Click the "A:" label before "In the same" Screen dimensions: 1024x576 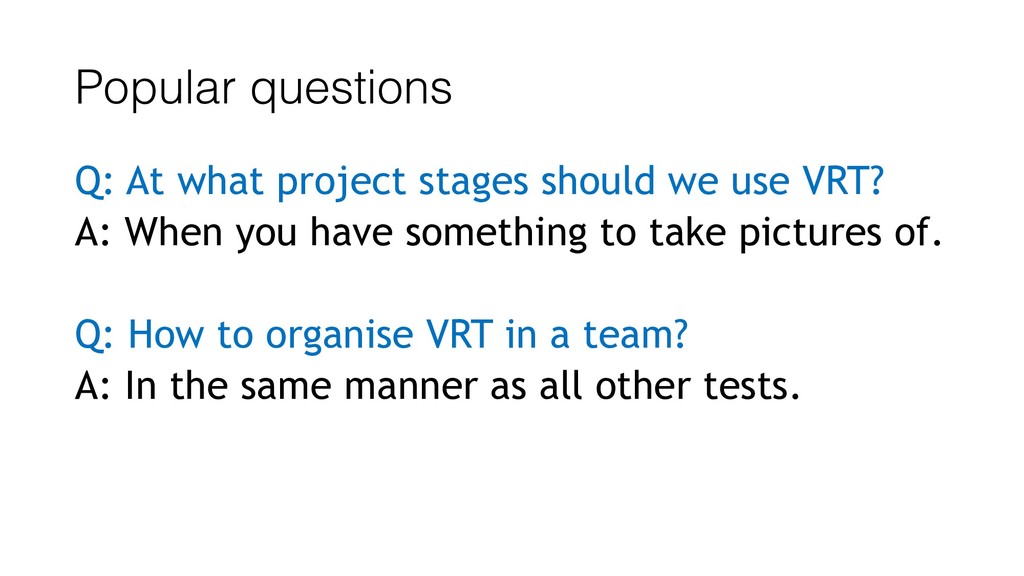(x=93, y=386)
